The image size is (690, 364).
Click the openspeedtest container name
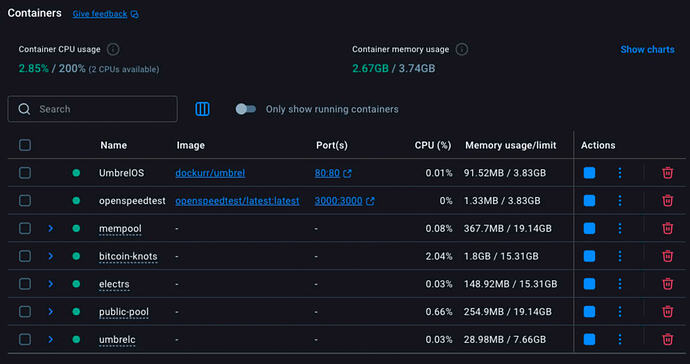(x=132, y=201)
